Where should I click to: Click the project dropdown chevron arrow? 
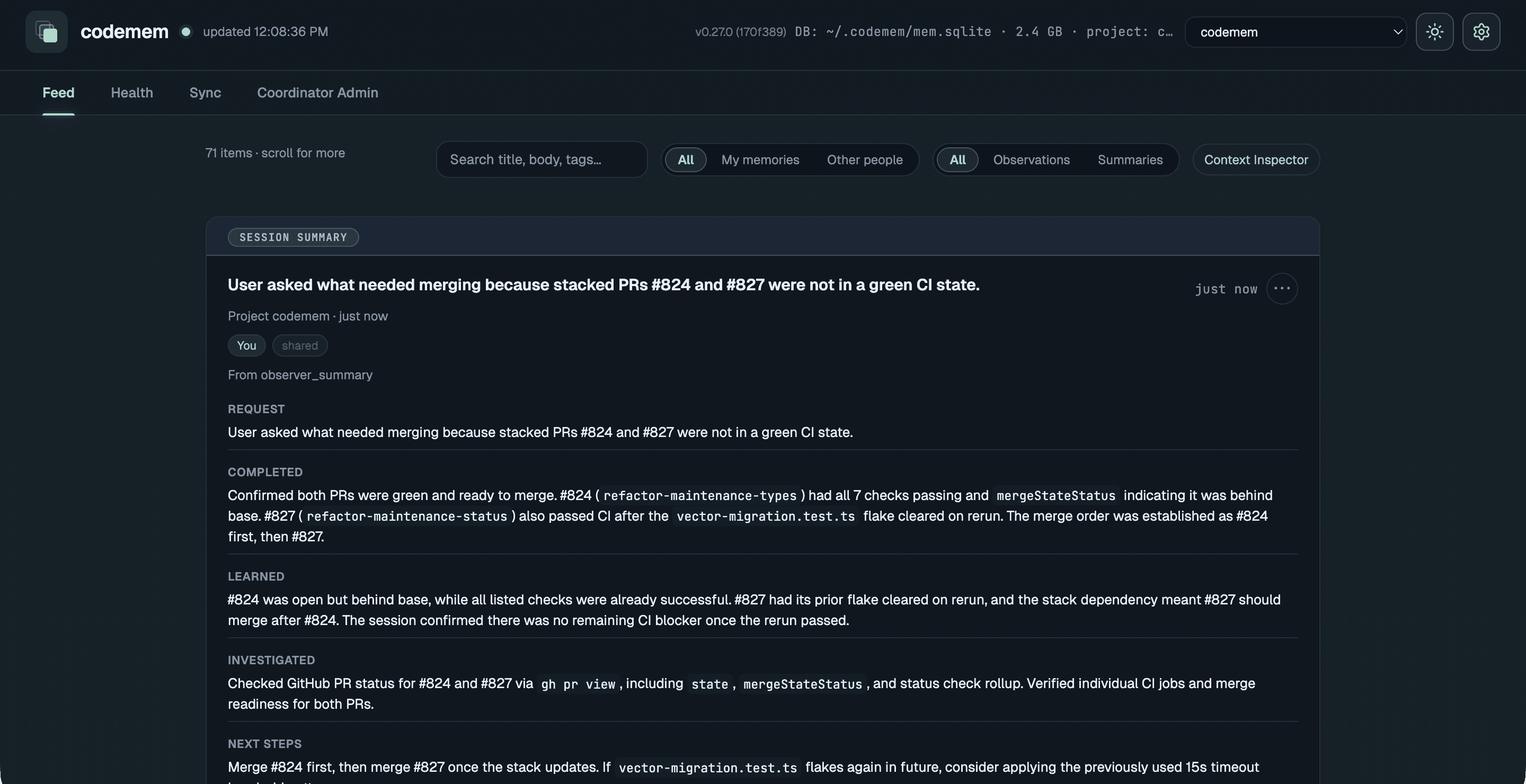click(1397, 32)
